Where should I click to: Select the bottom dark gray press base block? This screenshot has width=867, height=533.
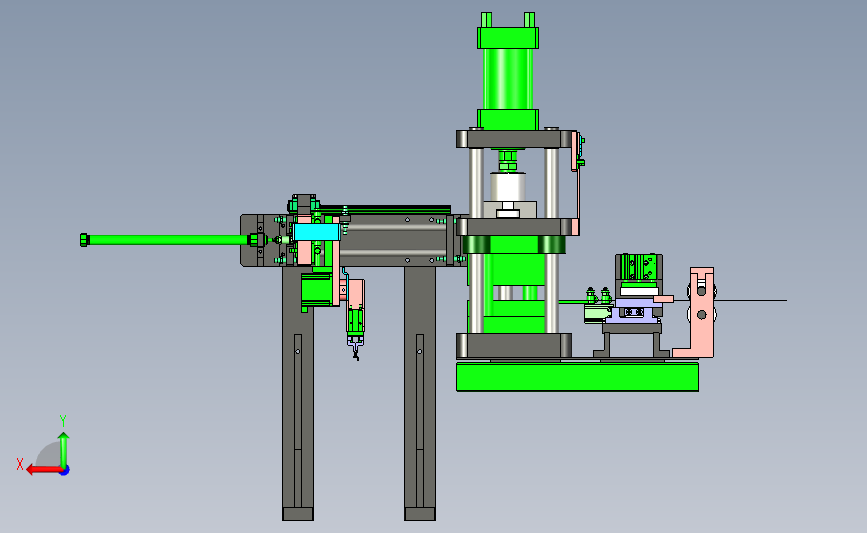(x=514, y=346)
